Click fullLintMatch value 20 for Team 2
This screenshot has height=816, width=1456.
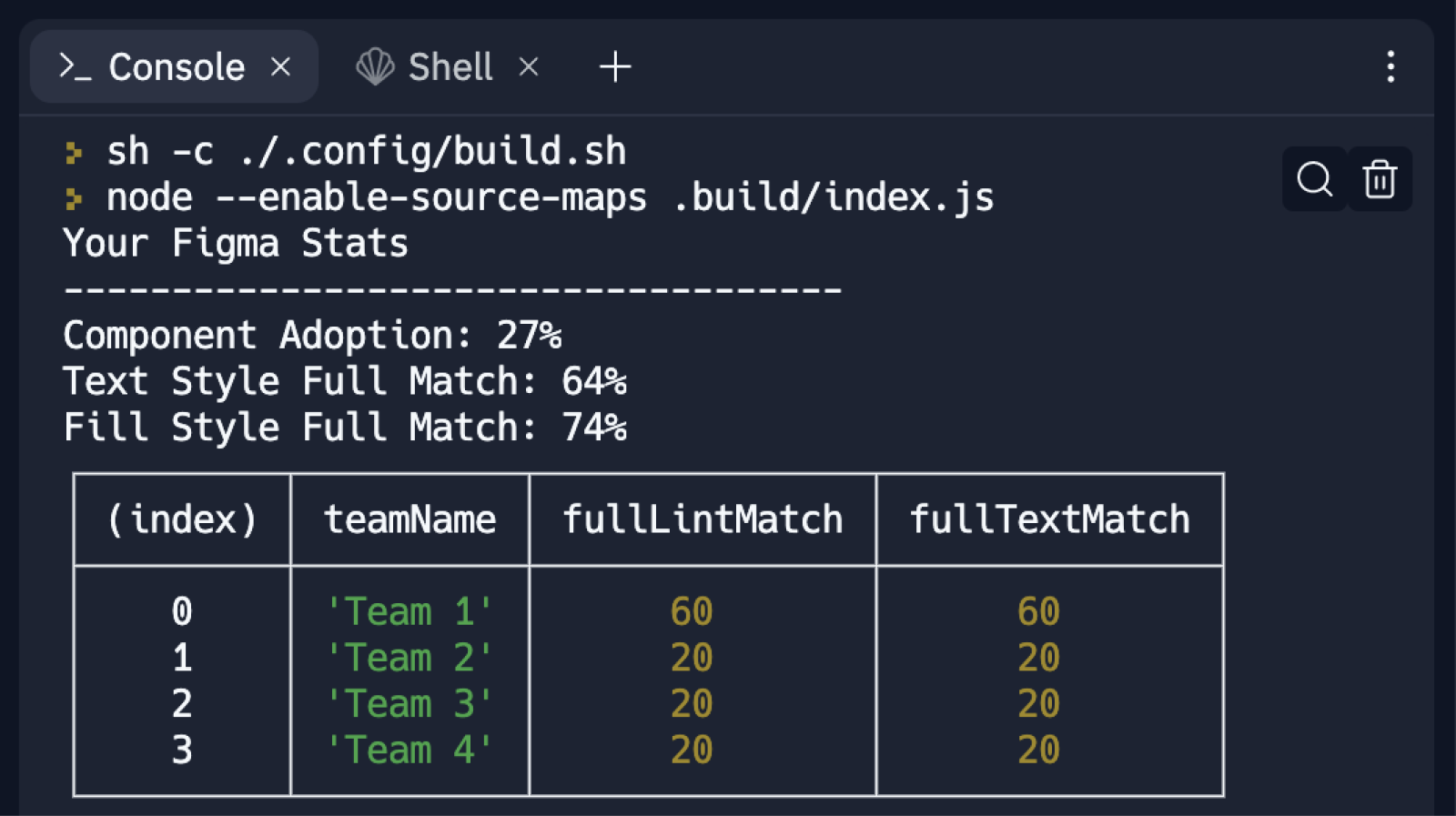[692, 658]
